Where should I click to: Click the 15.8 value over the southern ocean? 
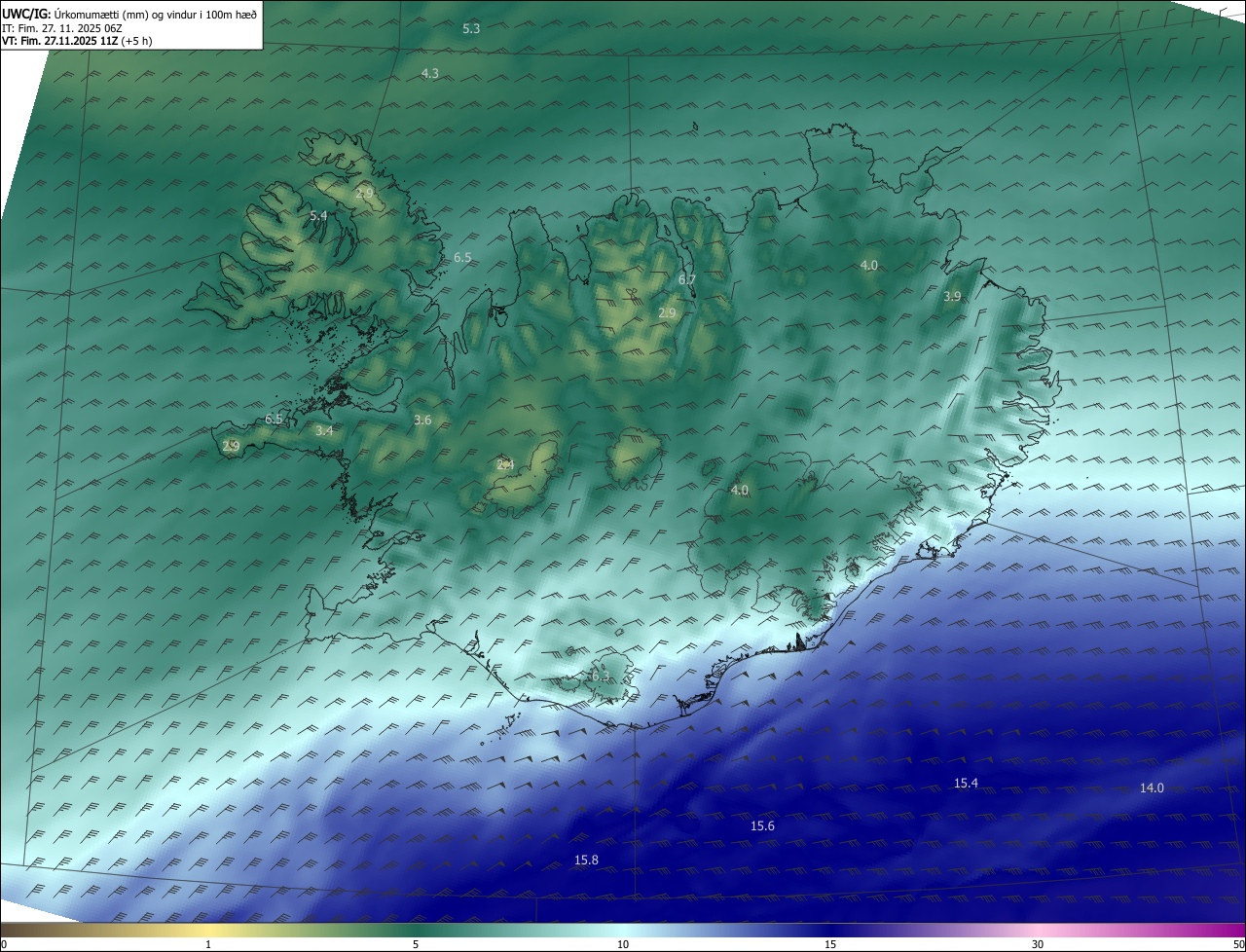[586, 860]
